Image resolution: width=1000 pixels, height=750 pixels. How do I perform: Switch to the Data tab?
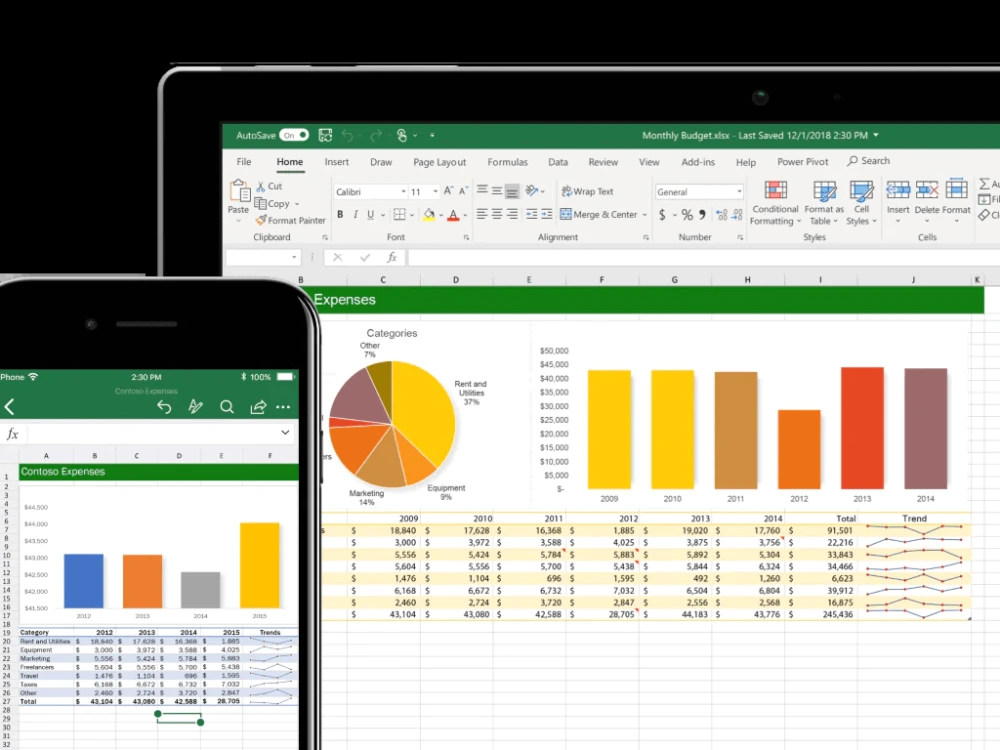click(x=558, y=162)
